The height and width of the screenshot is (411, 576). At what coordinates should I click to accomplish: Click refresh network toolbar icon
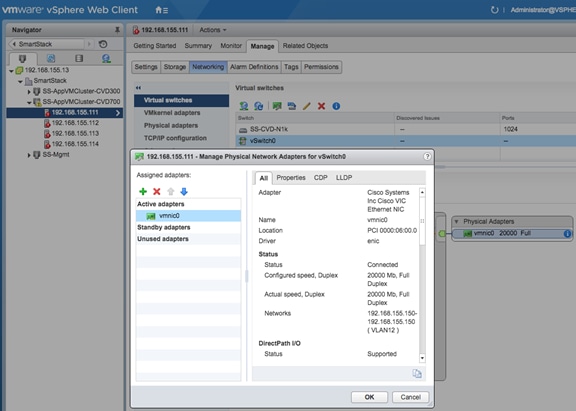[259, 106]
